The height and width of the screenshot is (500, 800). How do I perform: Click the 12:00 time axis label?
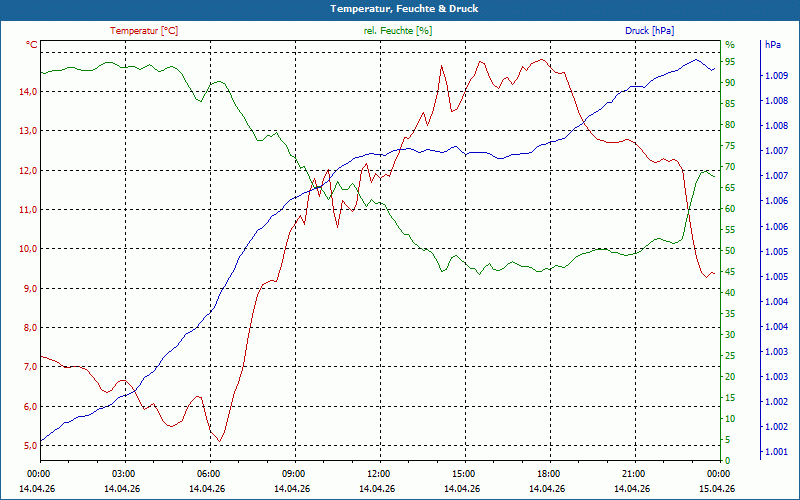(x=377, y=474)
